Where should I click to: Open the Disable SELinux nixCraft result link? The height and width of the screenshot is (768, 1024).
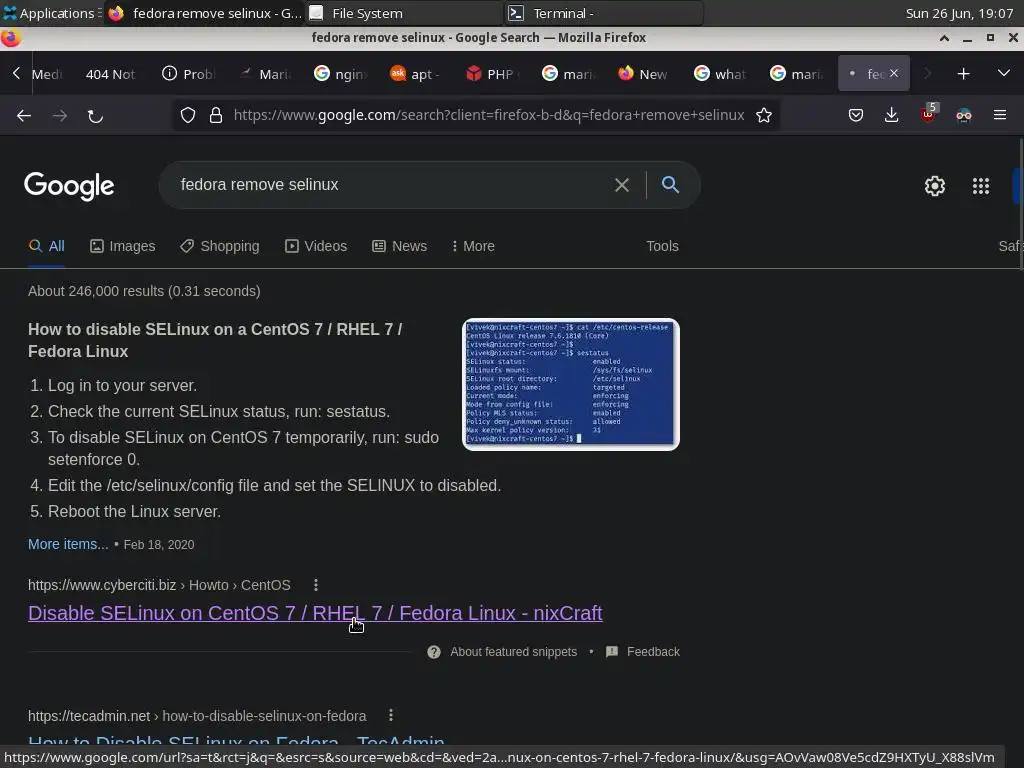(x=315, y=613)
